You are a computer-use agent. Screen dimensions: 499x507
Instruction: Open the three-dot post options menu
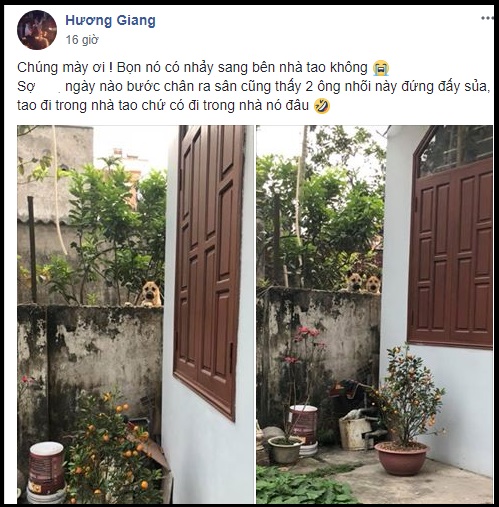tap(487, 18)
